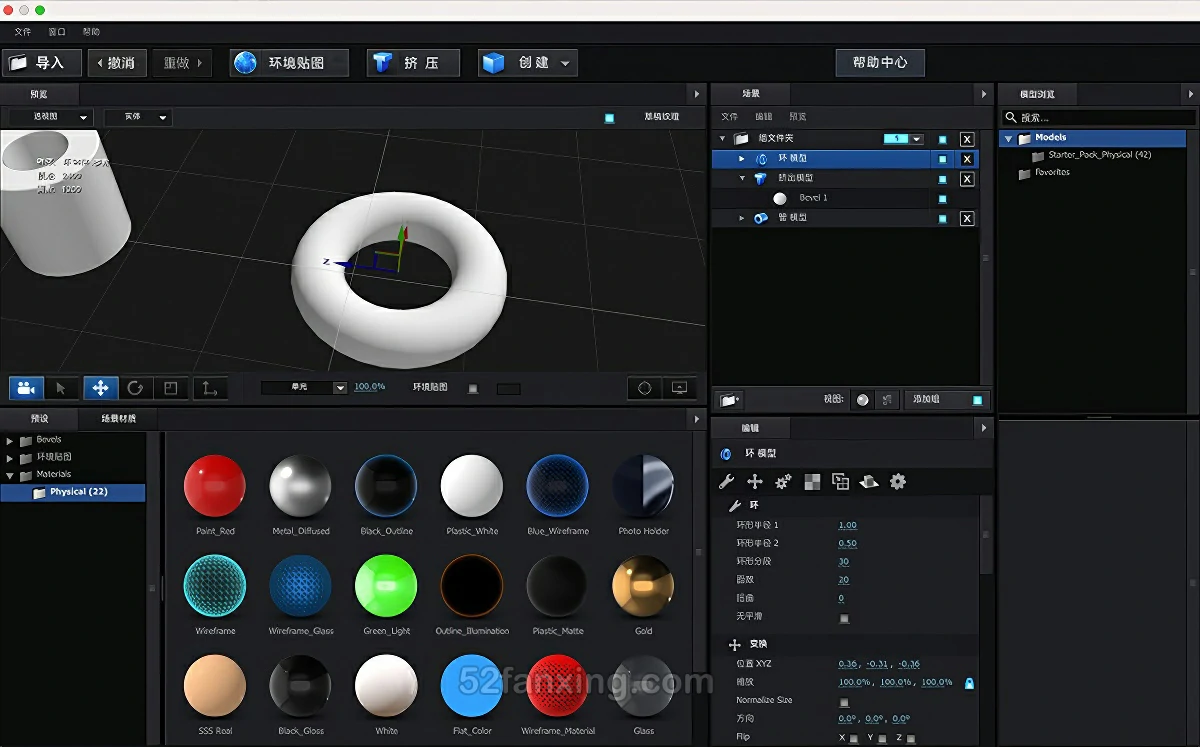Click the redo button with right arrow

pyautogui.click(x=181, y=63)
